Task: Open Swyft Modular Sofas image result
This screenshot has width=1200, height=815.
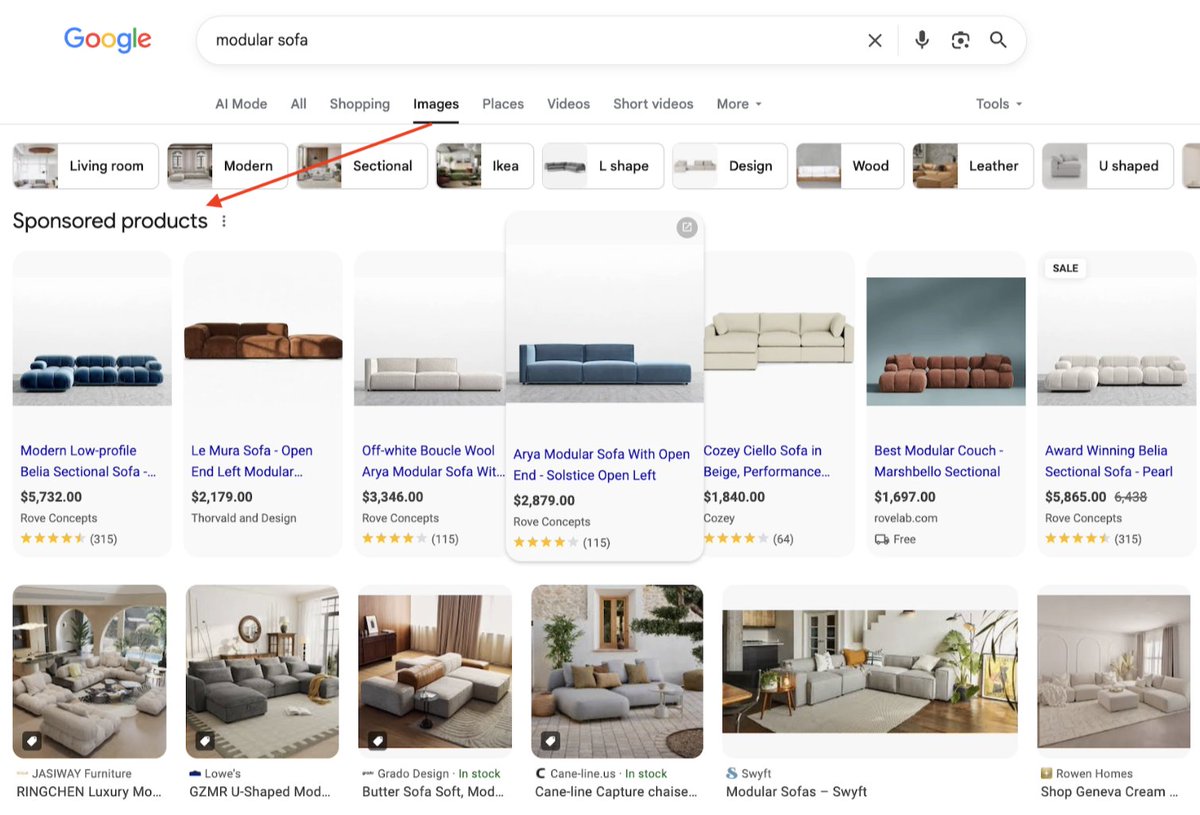Action: click(870, 671)
